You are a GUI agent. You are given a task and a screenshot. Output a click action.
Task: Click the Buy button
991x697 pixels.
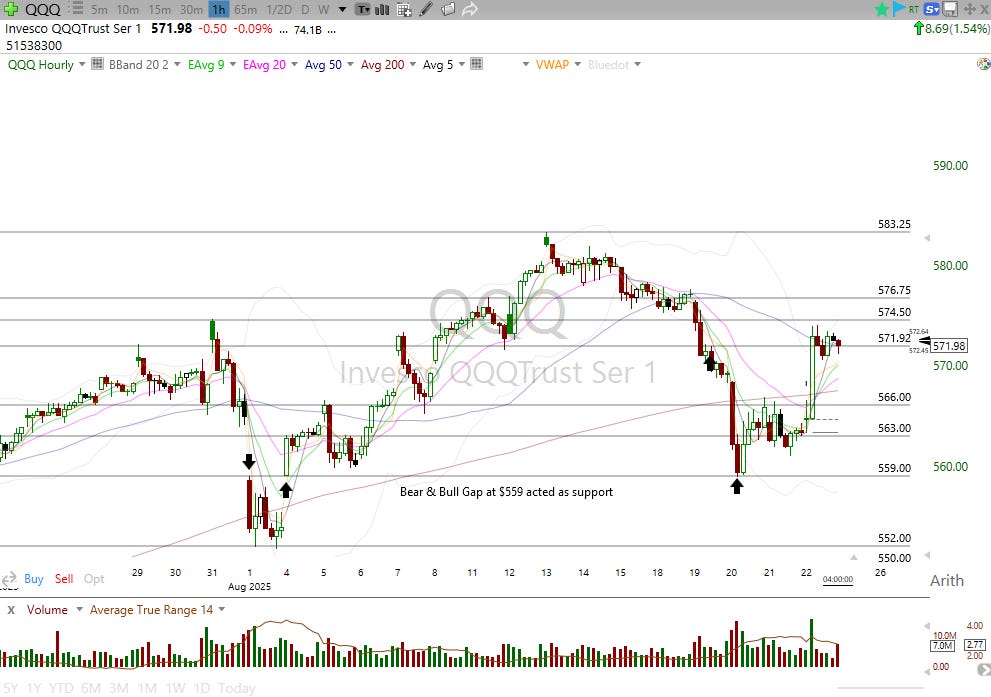point(34,579)
